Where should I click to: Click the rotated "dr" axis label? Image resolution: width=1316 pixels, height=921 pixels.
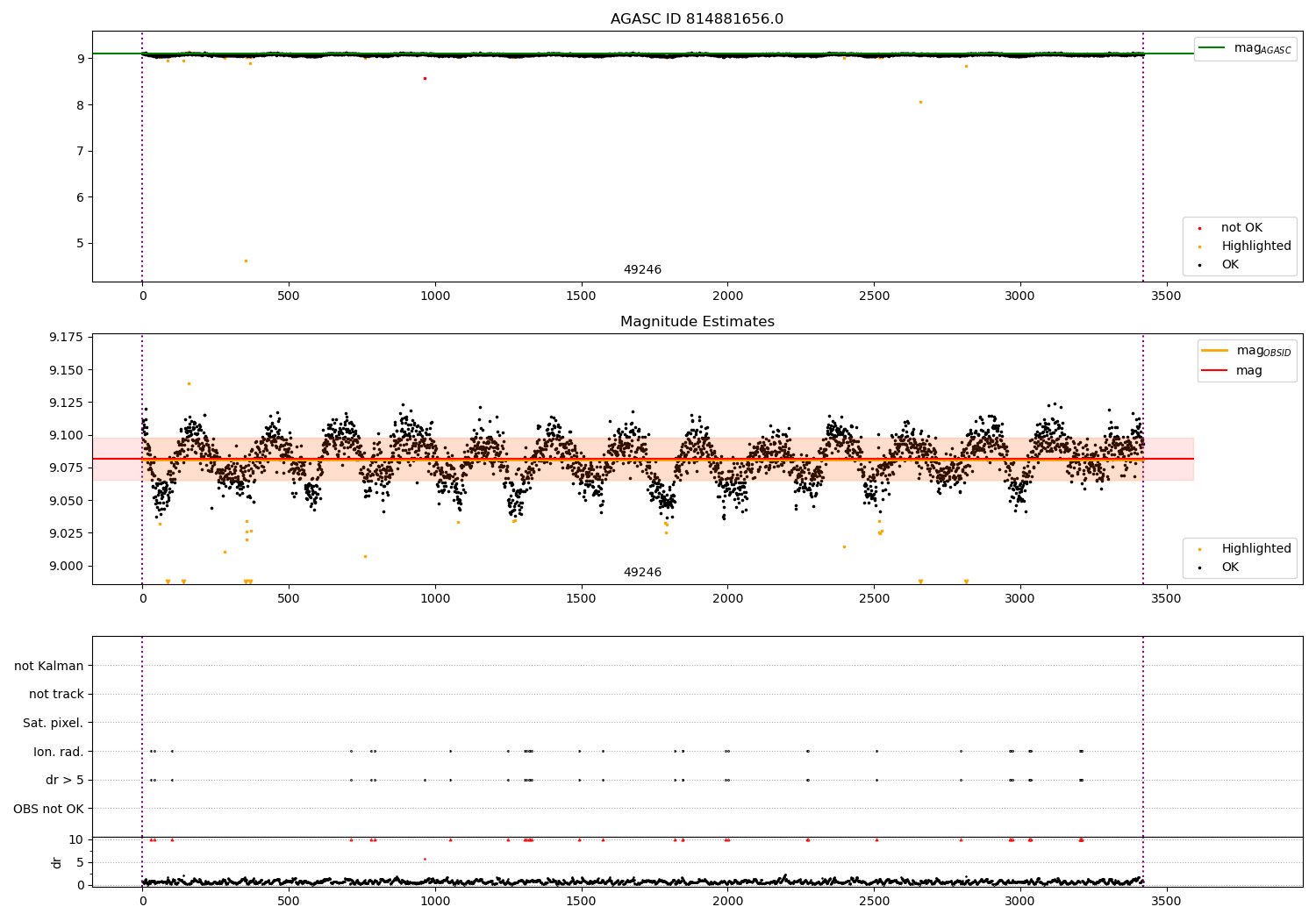[x=57, y=862]
